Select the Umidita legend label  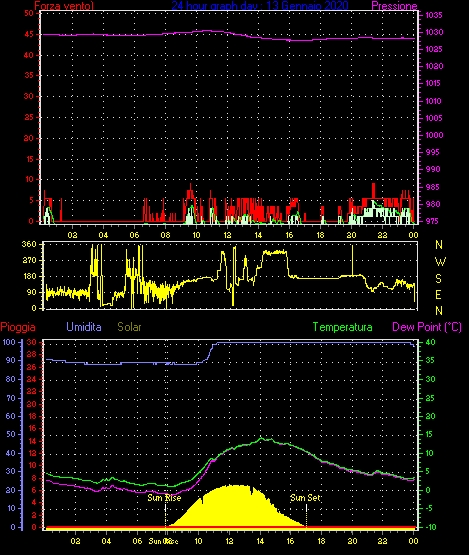click(84, 327)
